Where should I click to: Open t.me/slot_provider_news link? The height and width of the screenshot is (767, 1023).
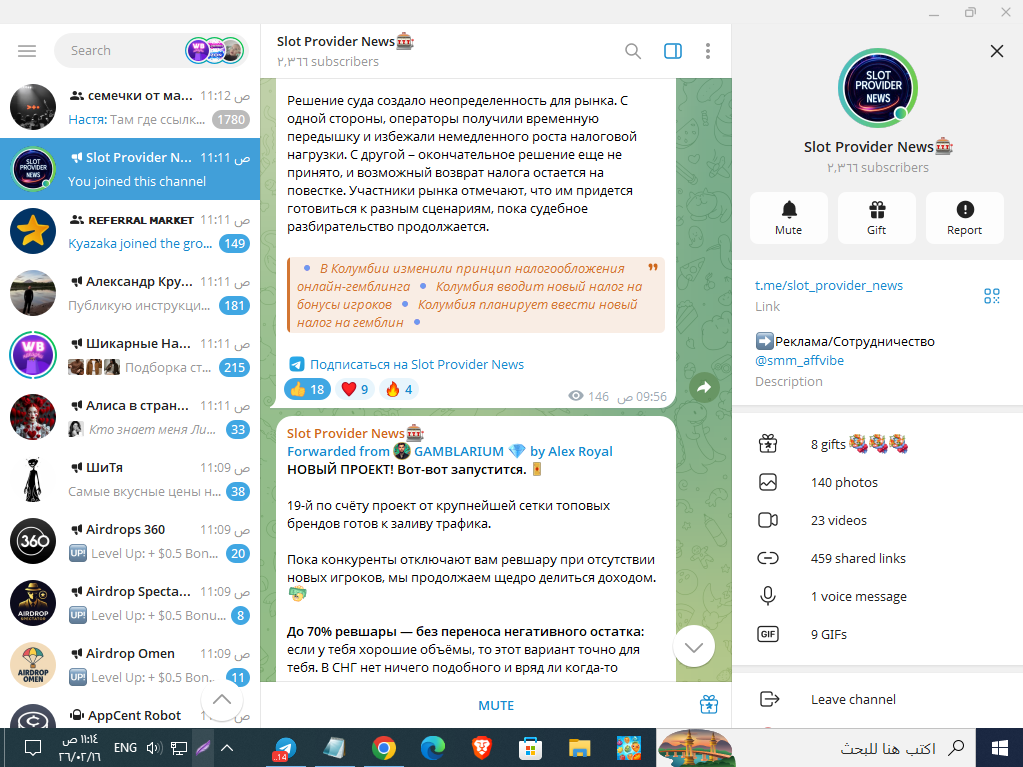pyautogui.click(x=829, y=285)
